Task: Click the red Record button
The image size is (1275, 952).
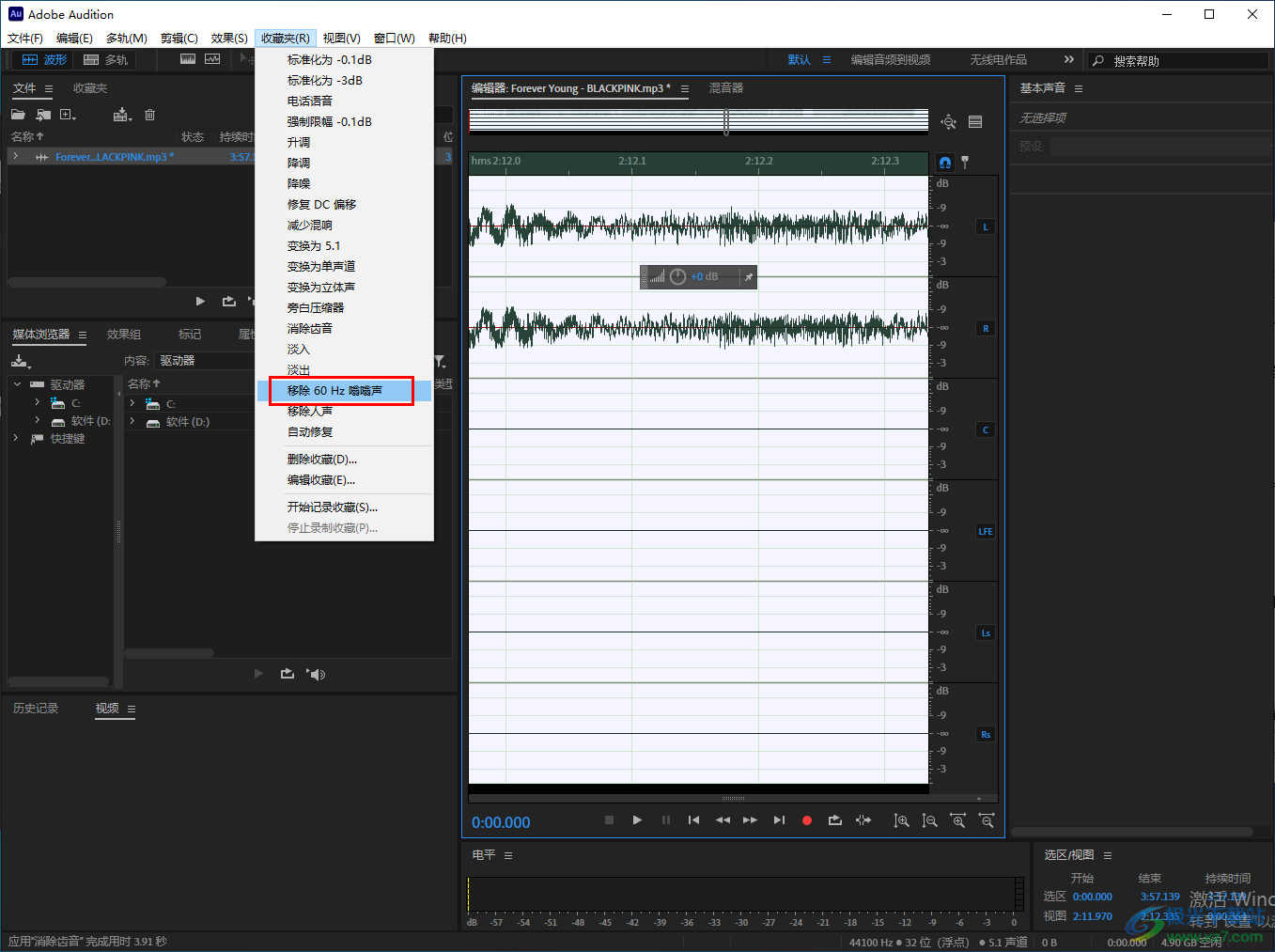Action: tap(806, 820)
